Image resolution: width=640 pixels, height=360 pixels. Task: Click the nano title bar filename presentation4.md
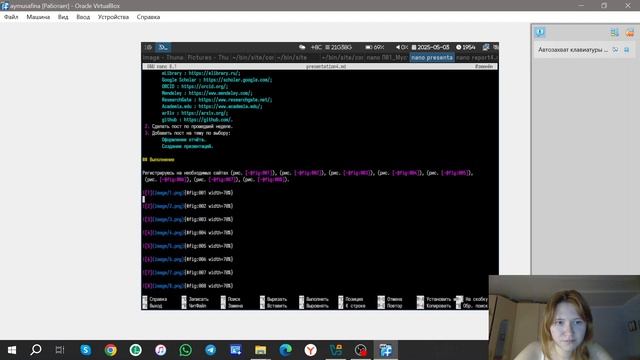326,67
